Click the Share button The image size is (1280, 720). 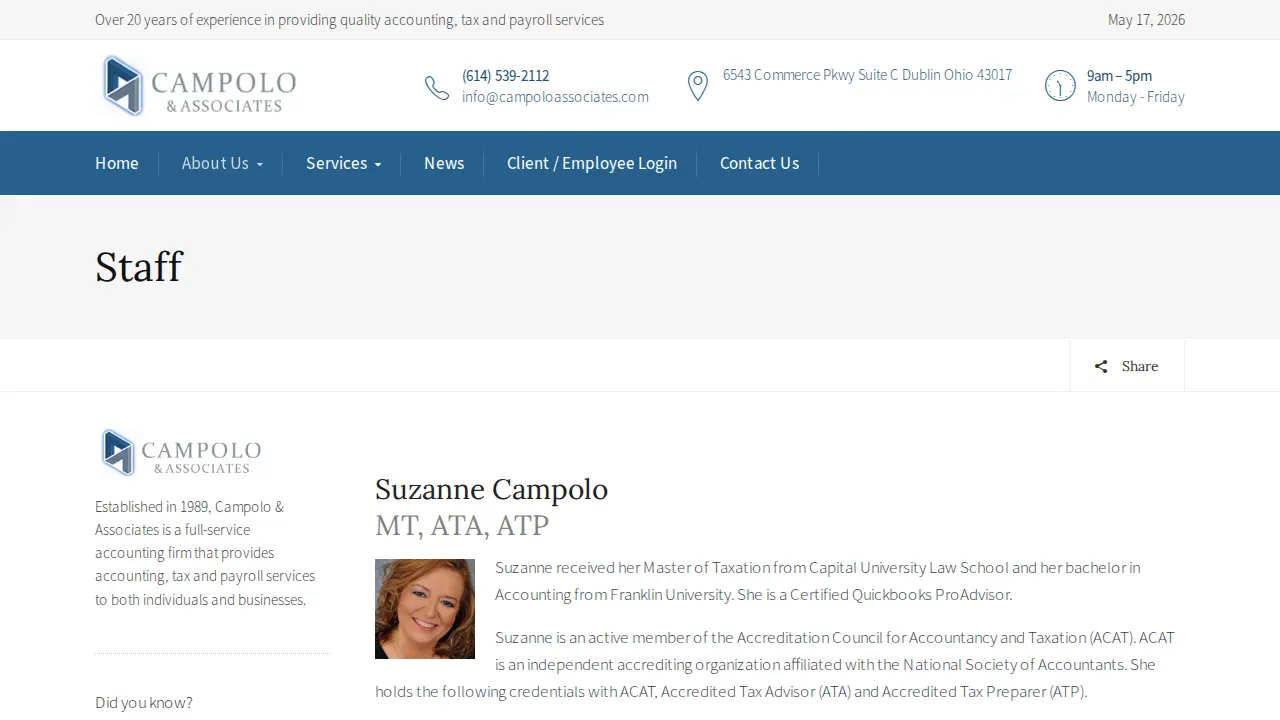[x=1127, y=366]
